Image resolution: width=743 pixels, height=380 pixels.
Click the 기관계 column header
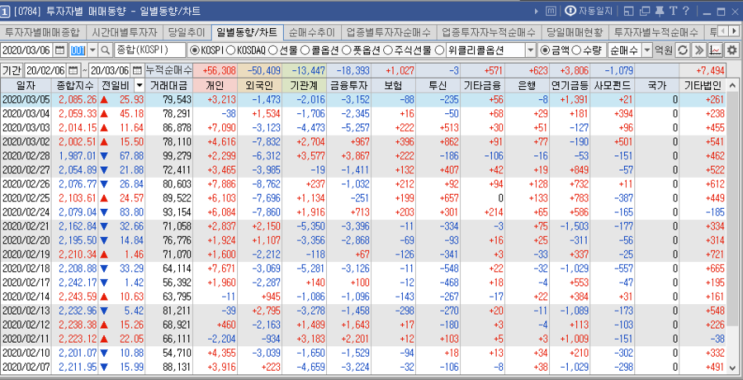point(304,86)
